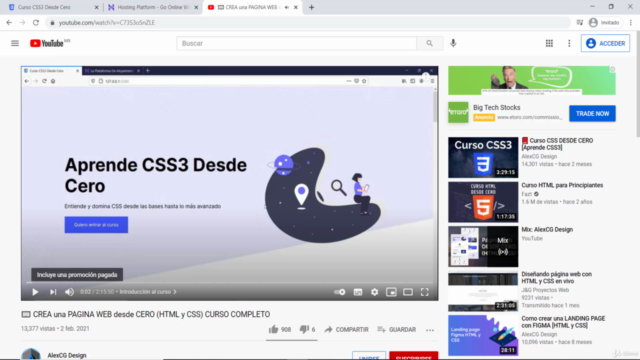Mute the audio on YouTube tab
This screenshot has height=360, width=640.
(x=287, y=7)
